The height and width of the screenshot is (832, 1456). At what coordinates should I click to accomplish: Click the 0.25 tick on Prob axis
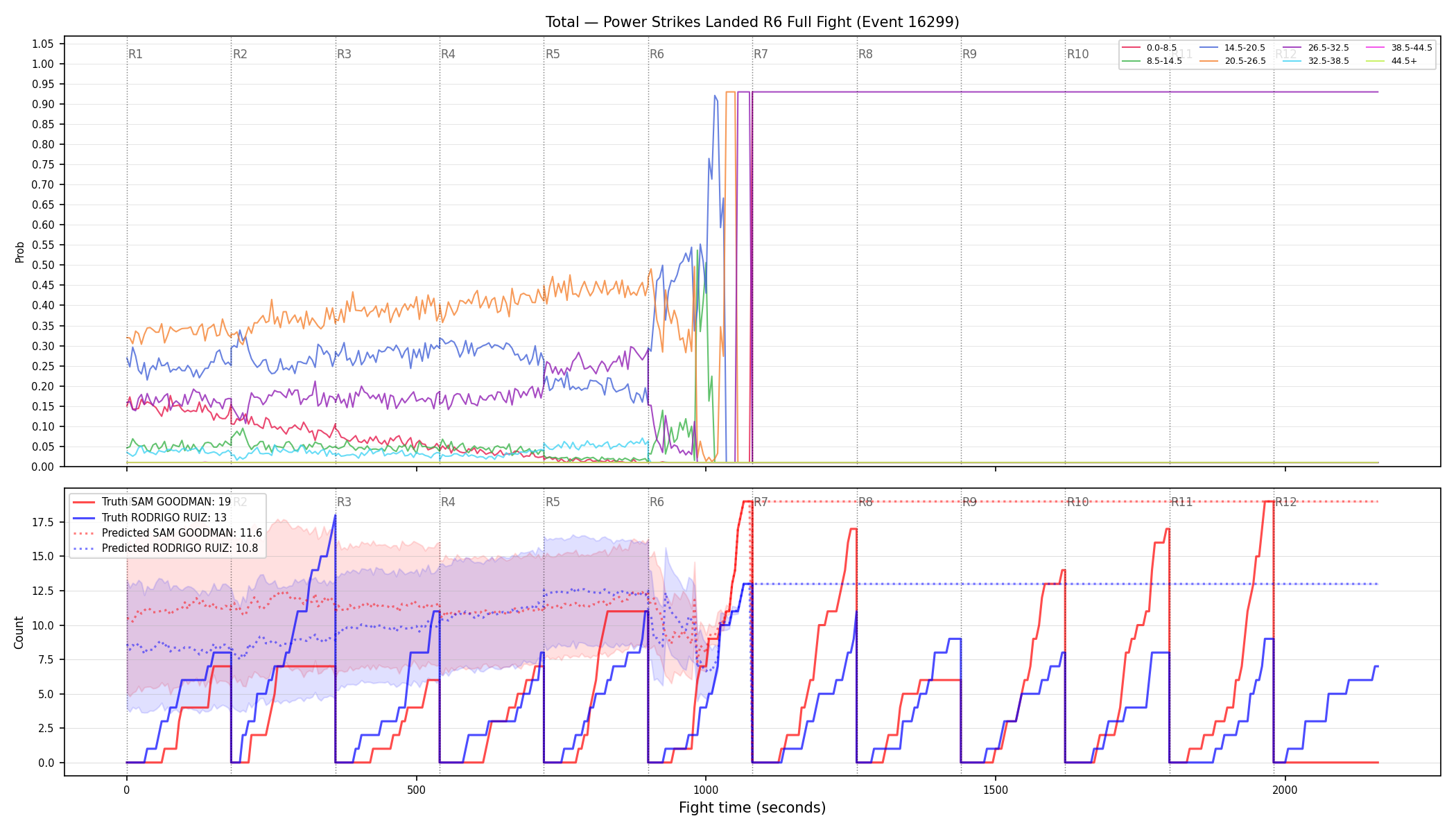[x=42, y=366]
